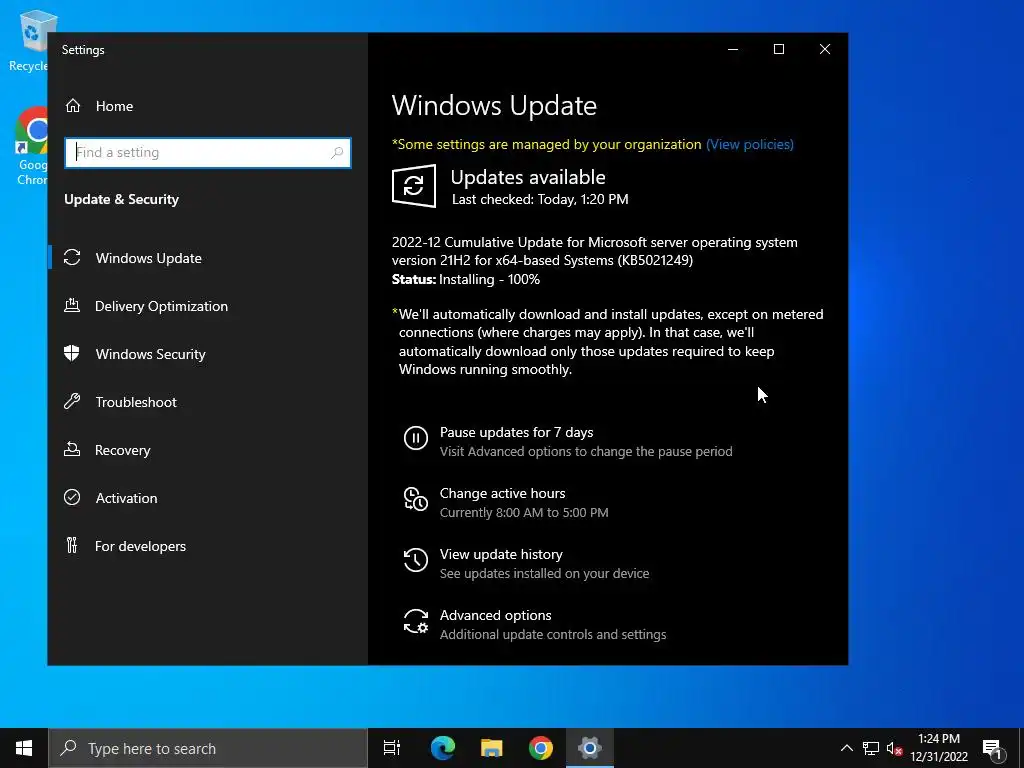The height and width of the screenshot is (768, 1024).
Task: Click the large Updates available refresh icon
Action: click(414, 186)
